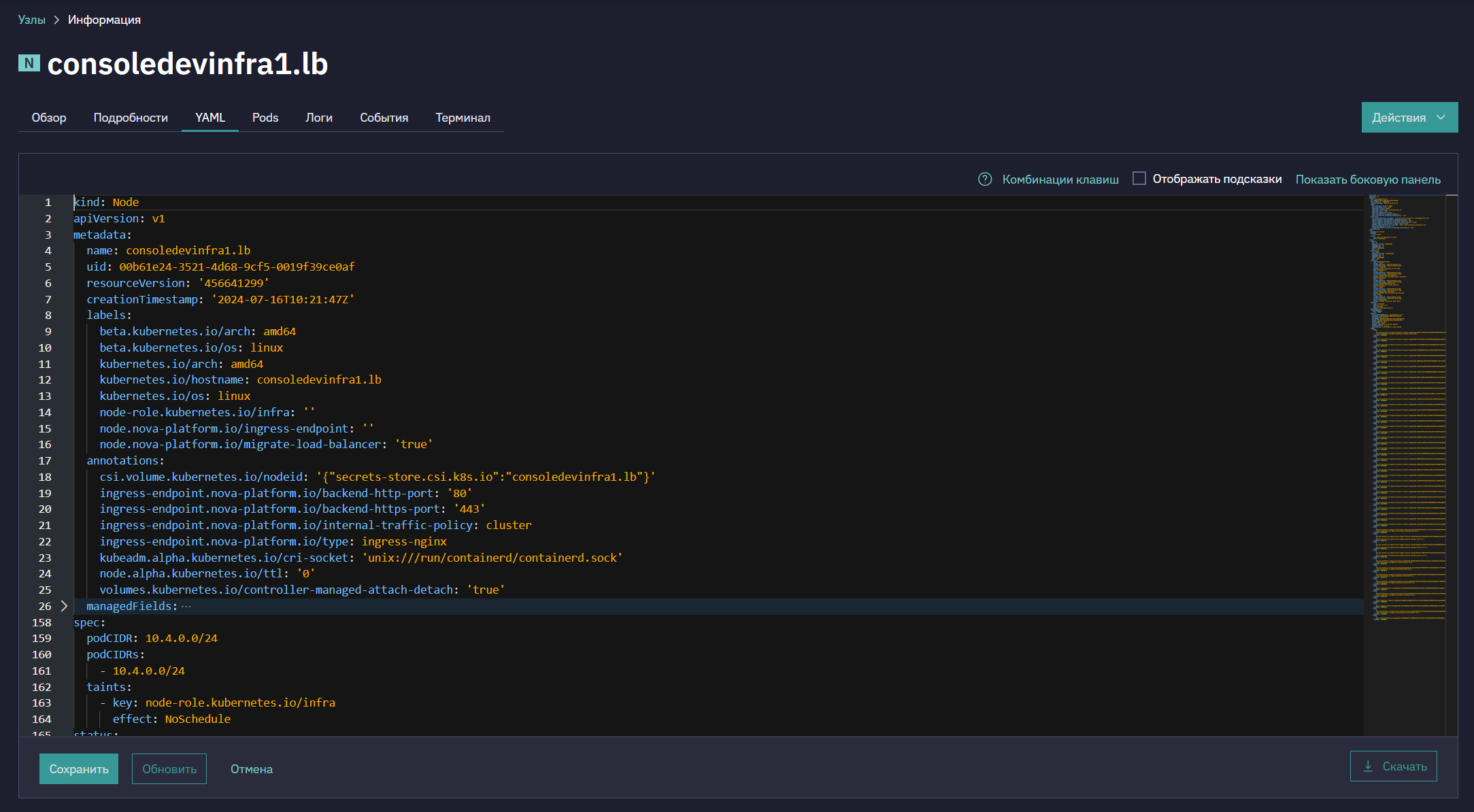The height and width of the screenshot is (812, 1474).
Task: Click the Обновить button
Action: (x=169, y=768)
